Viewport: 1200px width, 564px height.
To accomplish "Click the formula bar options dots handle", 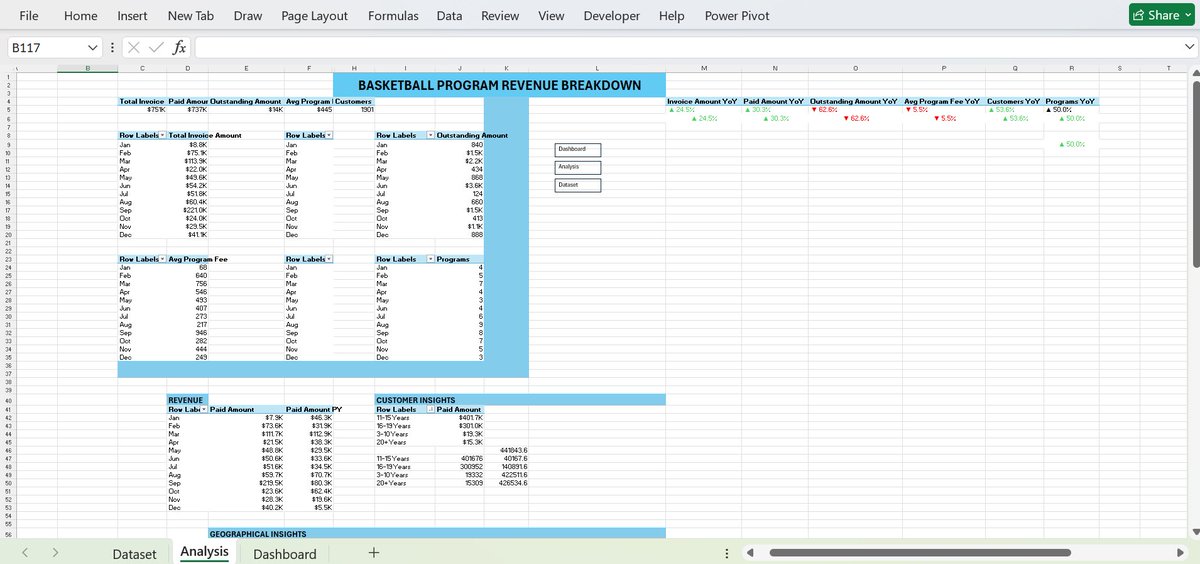I will pyautogui.click(x=113, y=47).
